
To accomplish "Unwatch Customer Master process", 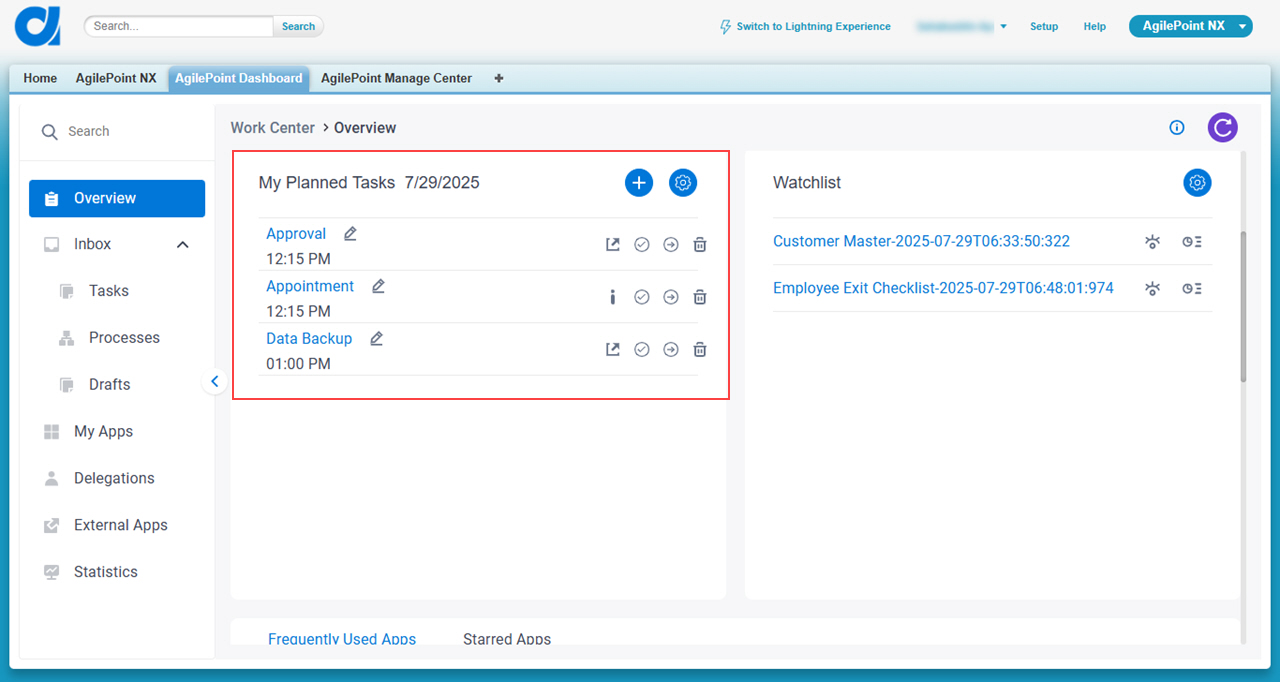I will pyautogui.click(x=1153, y=242).
